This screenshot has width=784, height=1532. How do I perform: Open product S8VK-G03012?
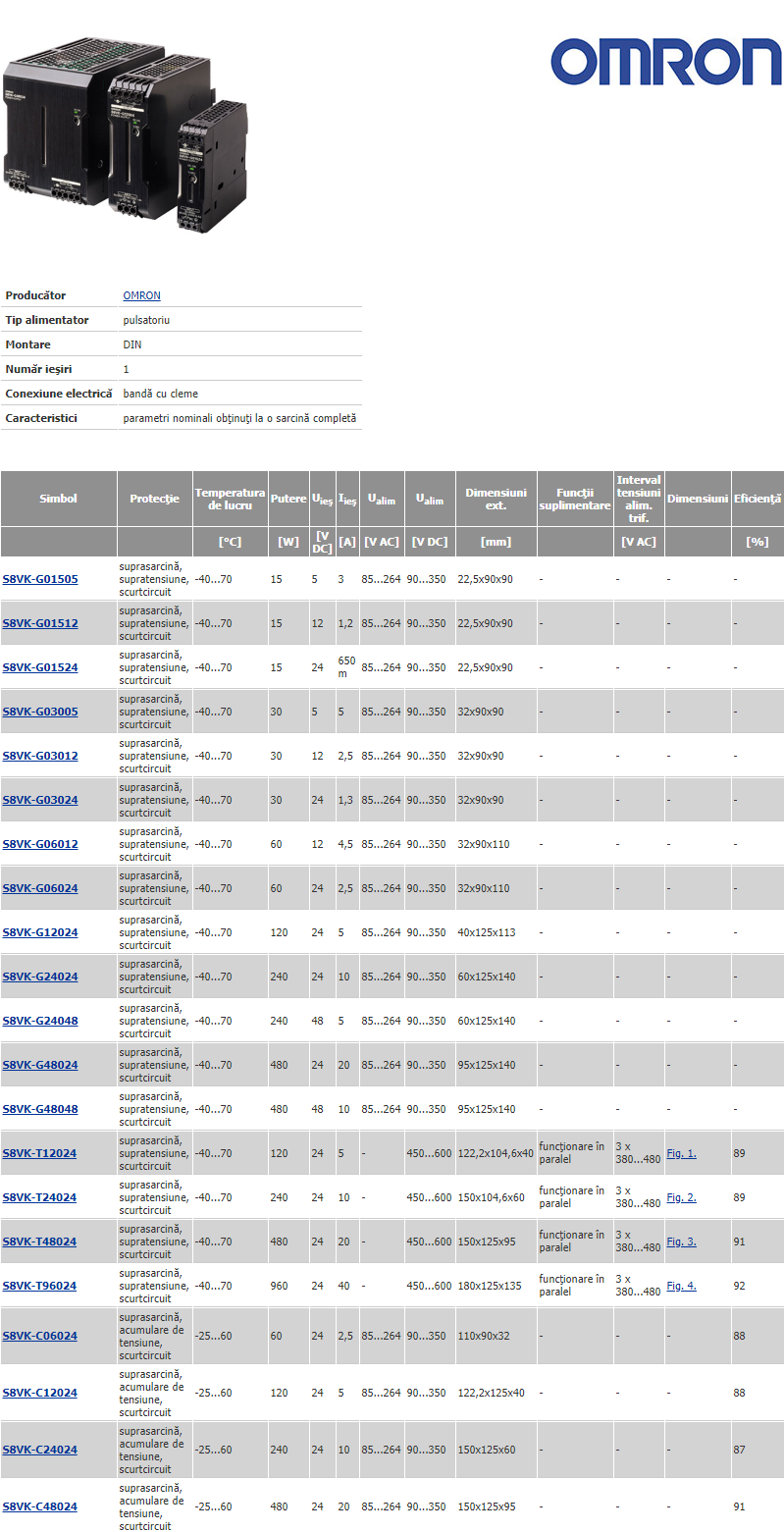[x=40, y=756]
